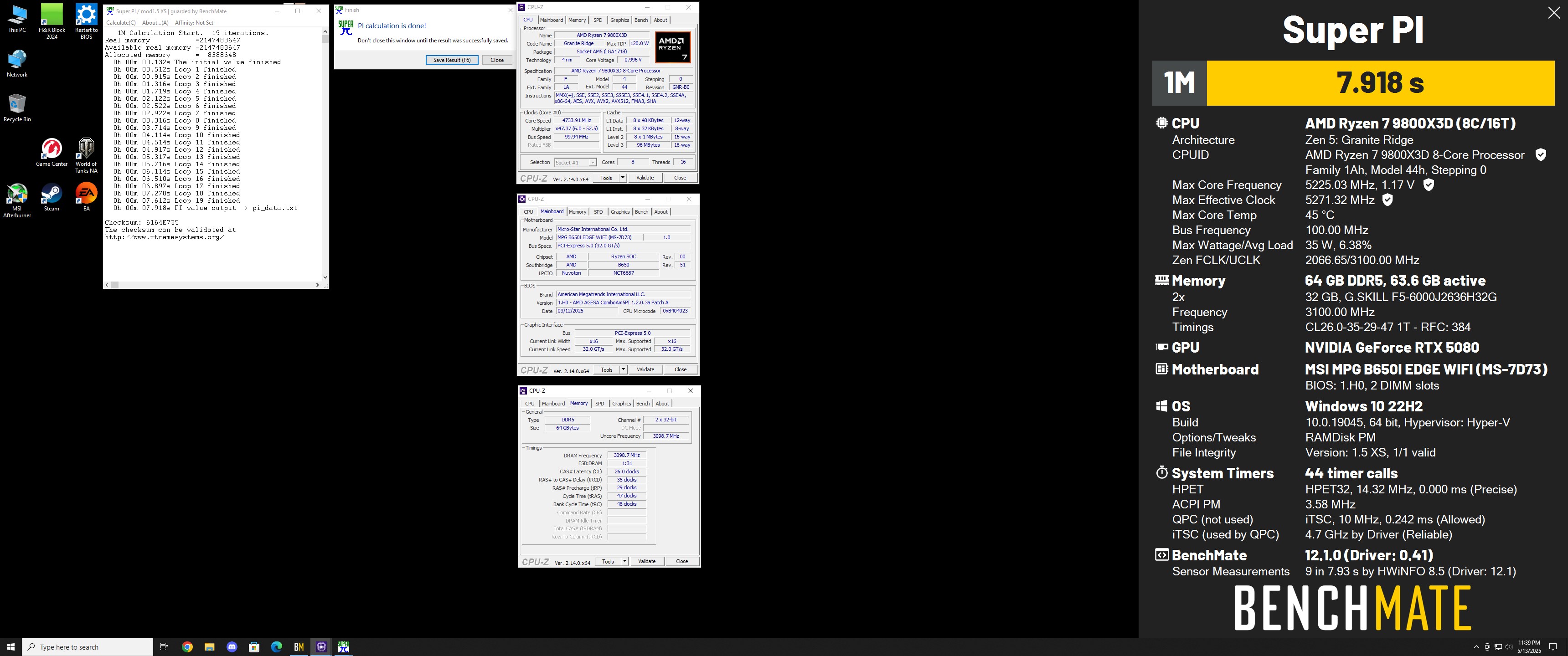Click the DRAM Frequency 3098.7 MHz value
This screenshot has width=1568, height=656.
pyautogui.click(x=627, y=455)
